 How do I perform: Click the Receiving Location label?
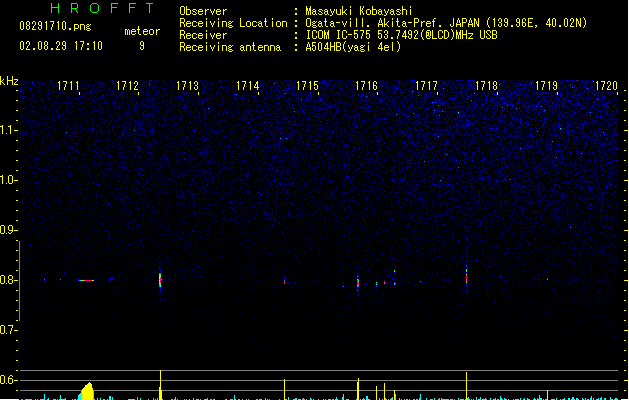click(233, 23)
